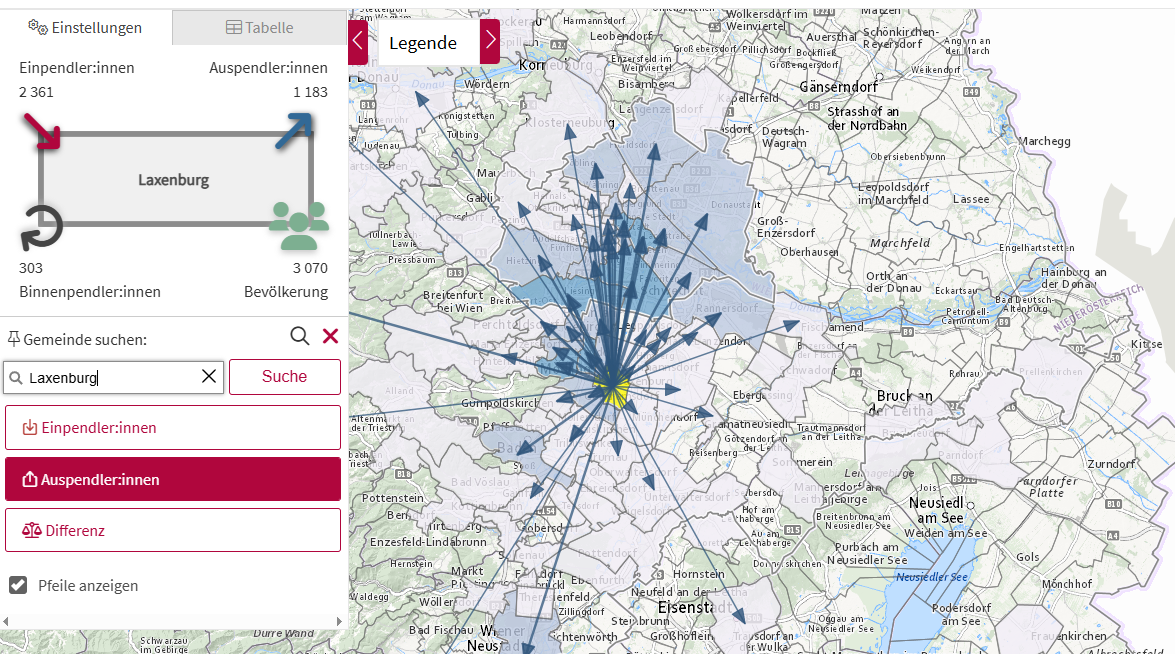Click the Binnenpendler value 303
Screen dimensions: 1175x654
point(31,268)
